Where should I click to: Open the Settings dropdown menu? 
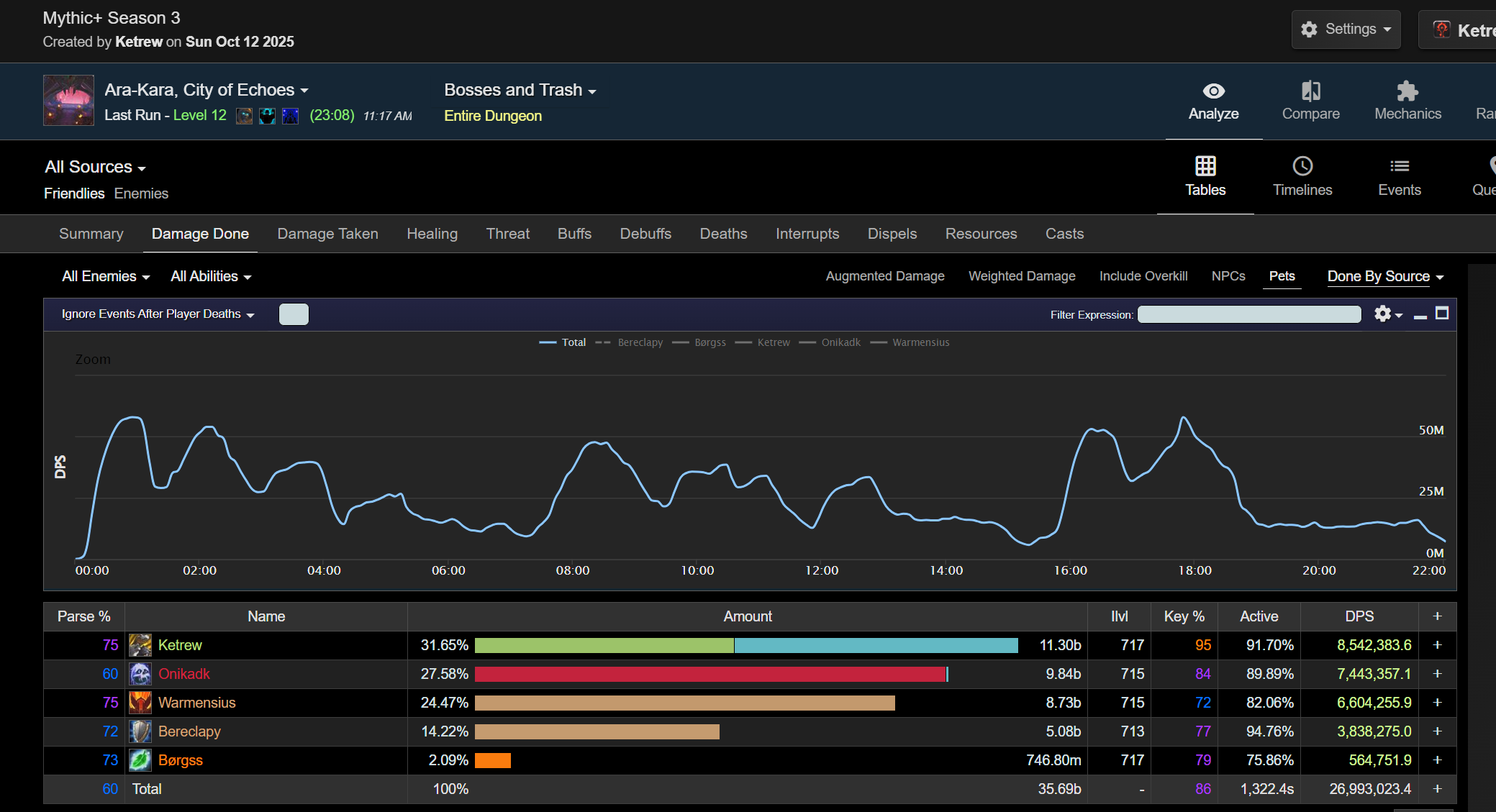point(1346,29)
